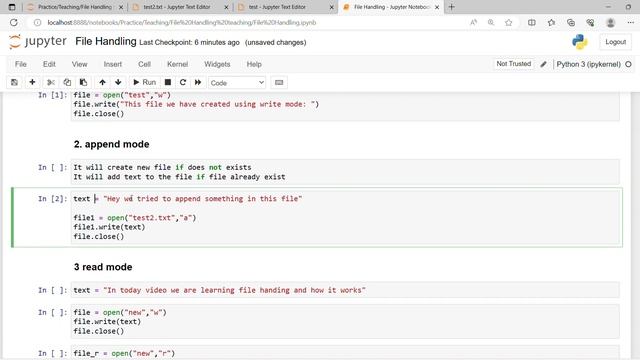Click the Last Checkpoint status text
Image resolution: width=640 pixels, height=360 pixels.
tap(189, 42)
